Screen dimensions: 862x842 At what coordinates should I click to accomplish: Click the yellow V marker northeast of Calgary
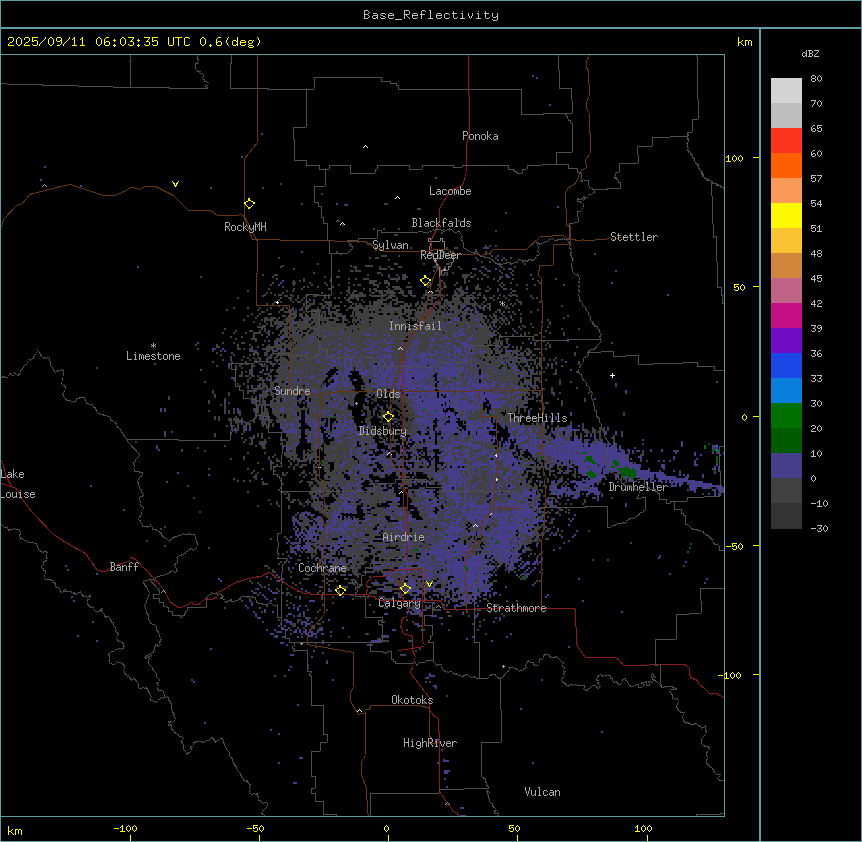[x=429, y=584]
